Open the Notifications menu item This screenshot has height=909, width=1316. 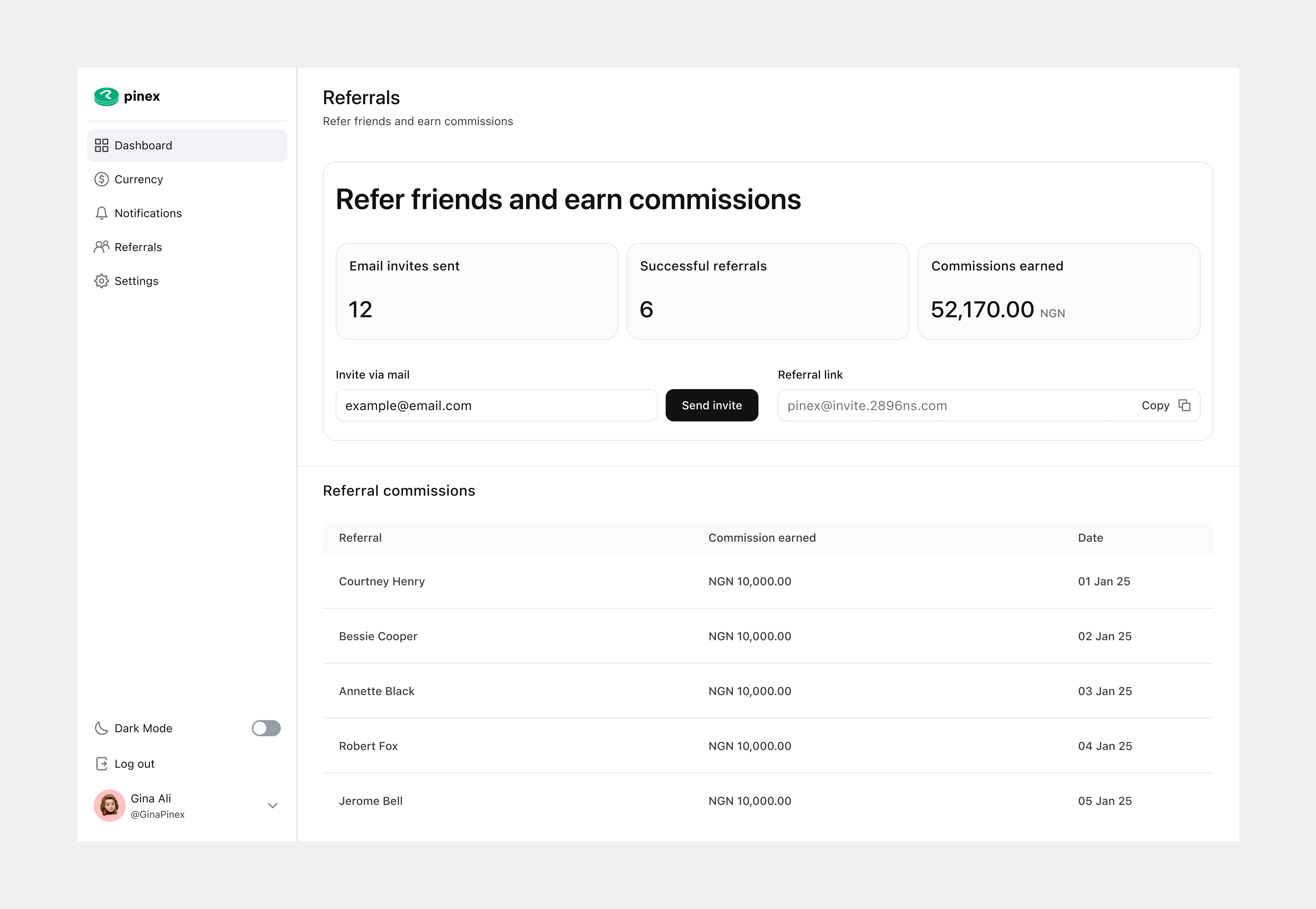[148, 213]
